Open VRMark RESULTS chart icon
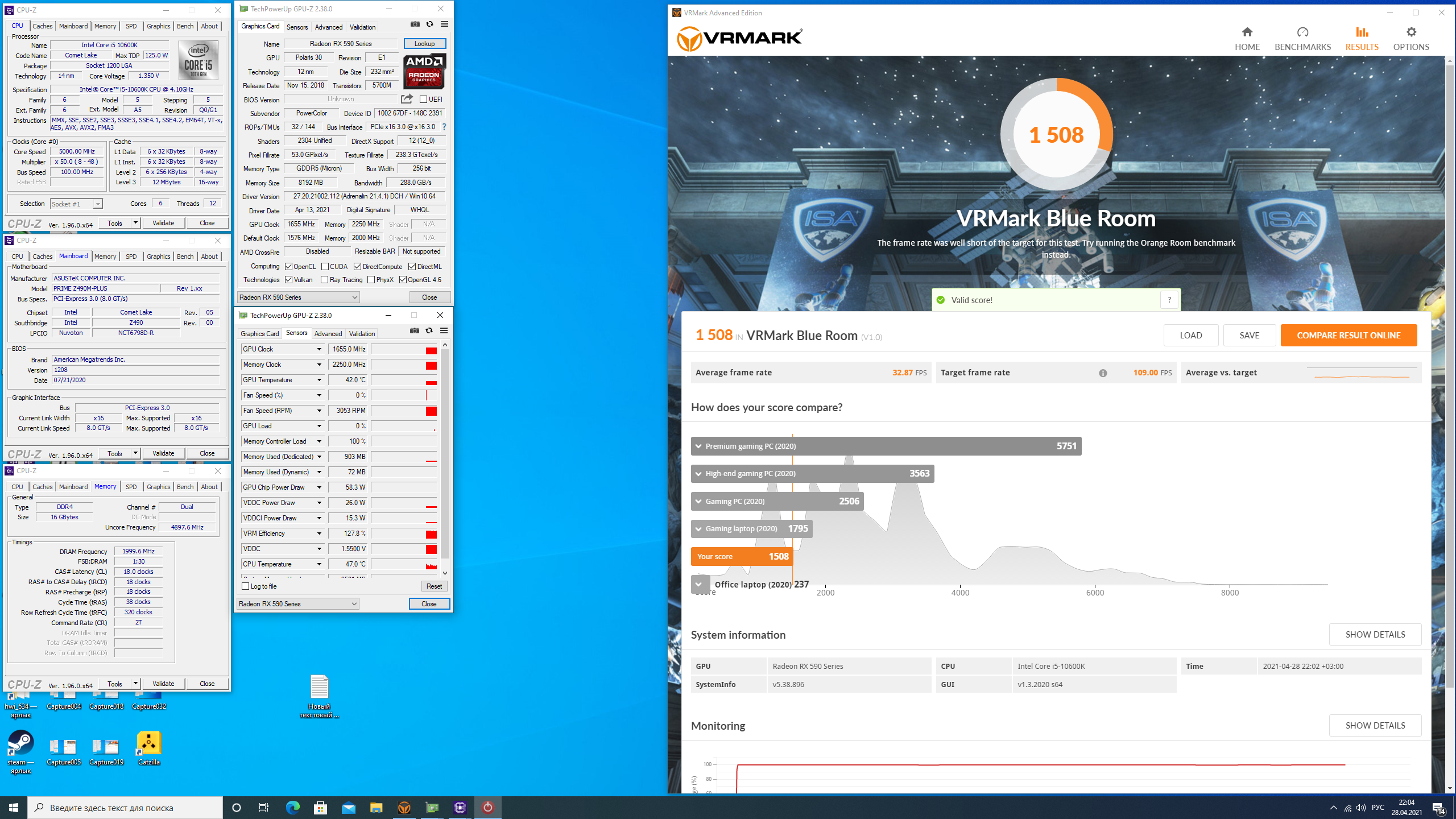Screen dimensions: 1456x819 1362,32
